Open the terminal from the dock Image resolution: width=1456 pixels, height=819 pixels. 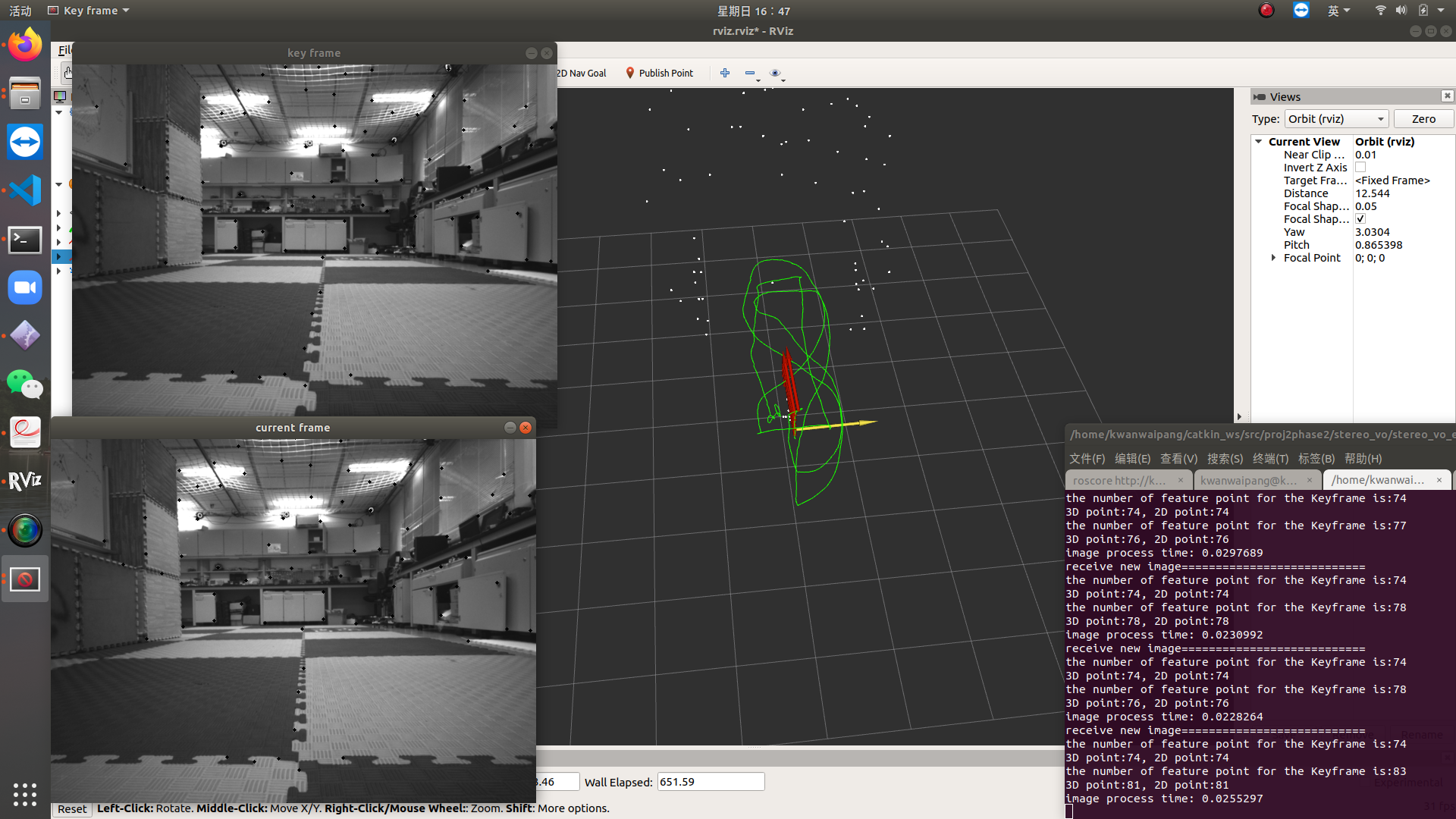click(x=25, y=240)
